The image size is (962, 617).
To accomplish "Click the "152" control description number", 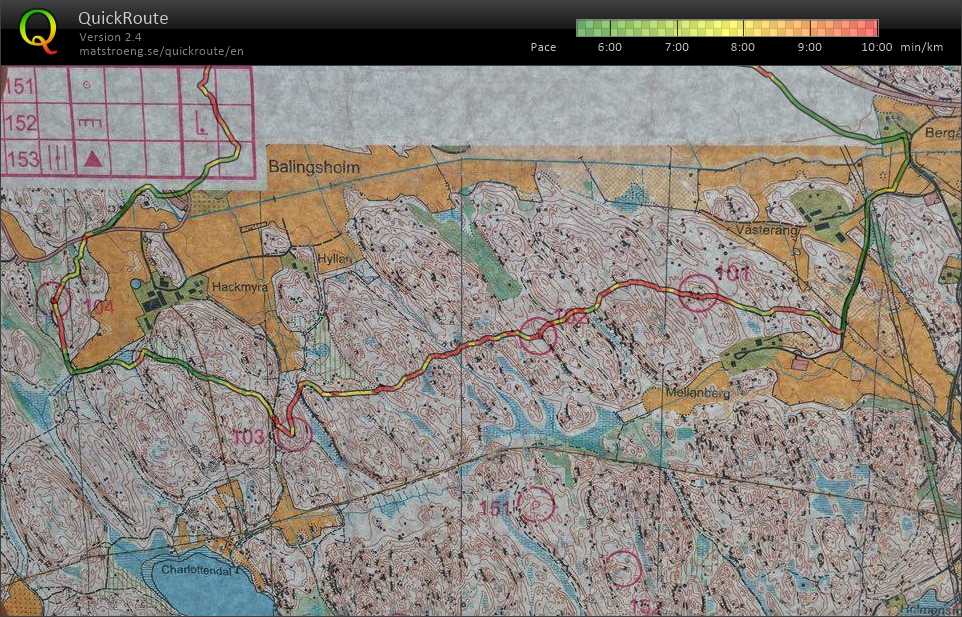I will [20, 123].
